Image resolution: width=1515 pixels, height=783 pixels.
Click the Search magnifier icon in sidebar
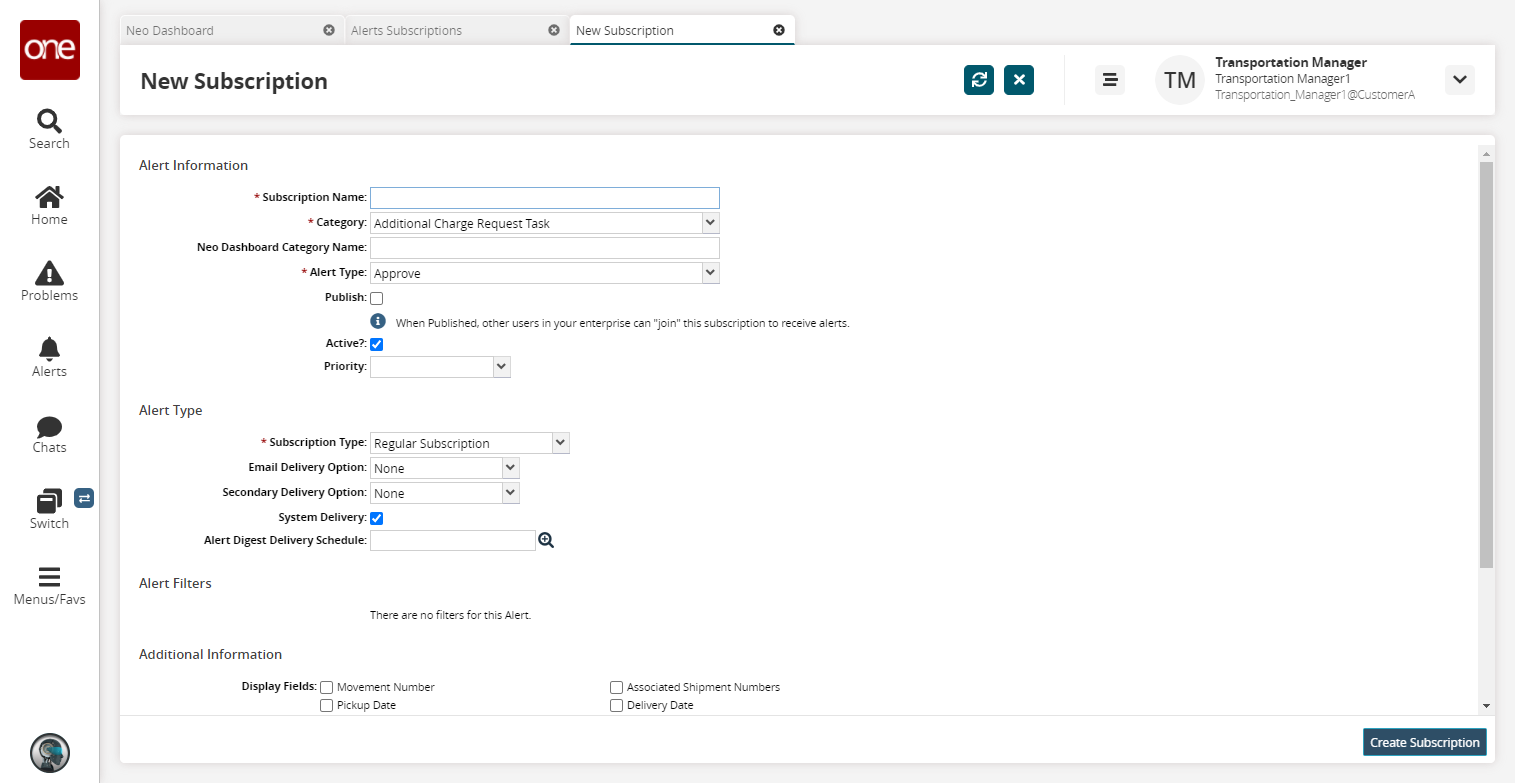tap(49, 122)
